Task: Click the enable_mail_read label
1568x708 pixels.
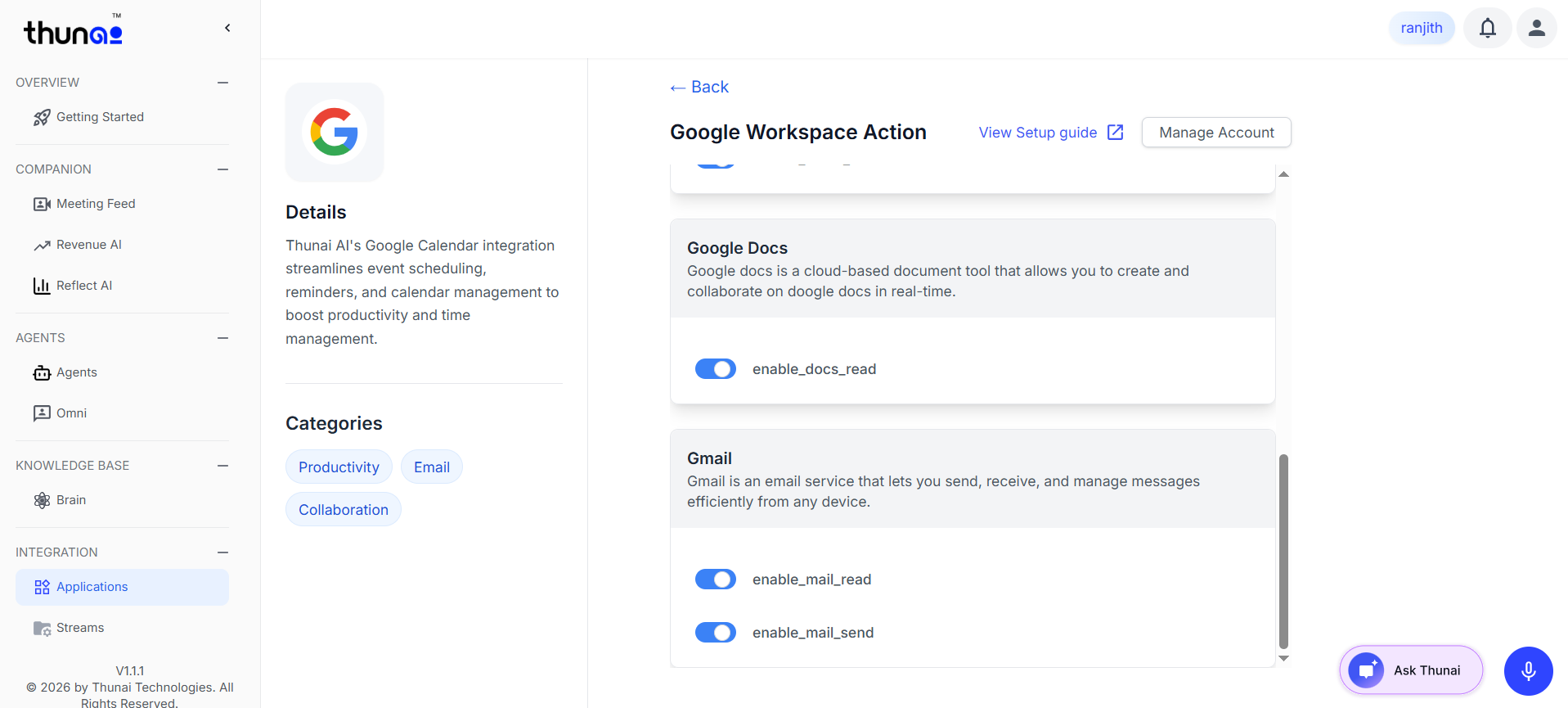Action: coord(811,579)
